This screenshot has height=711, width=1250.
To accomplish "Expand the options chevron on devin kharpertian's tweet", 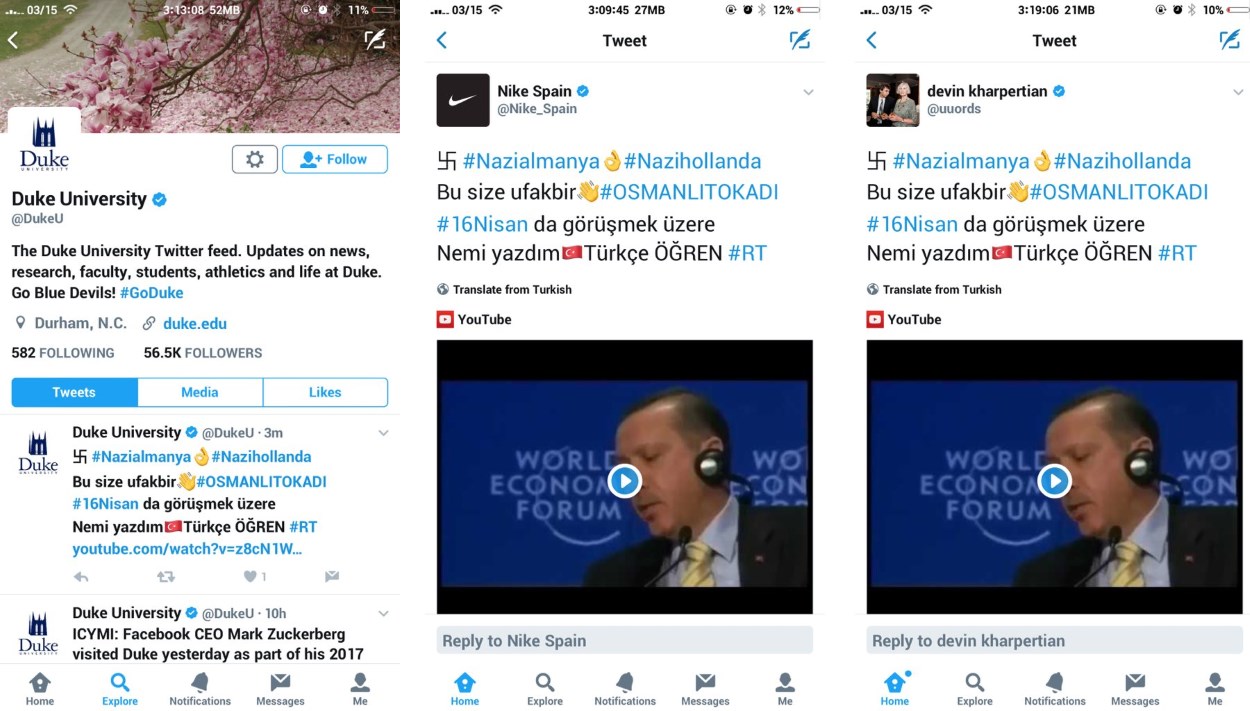I will click(1238, 93).
